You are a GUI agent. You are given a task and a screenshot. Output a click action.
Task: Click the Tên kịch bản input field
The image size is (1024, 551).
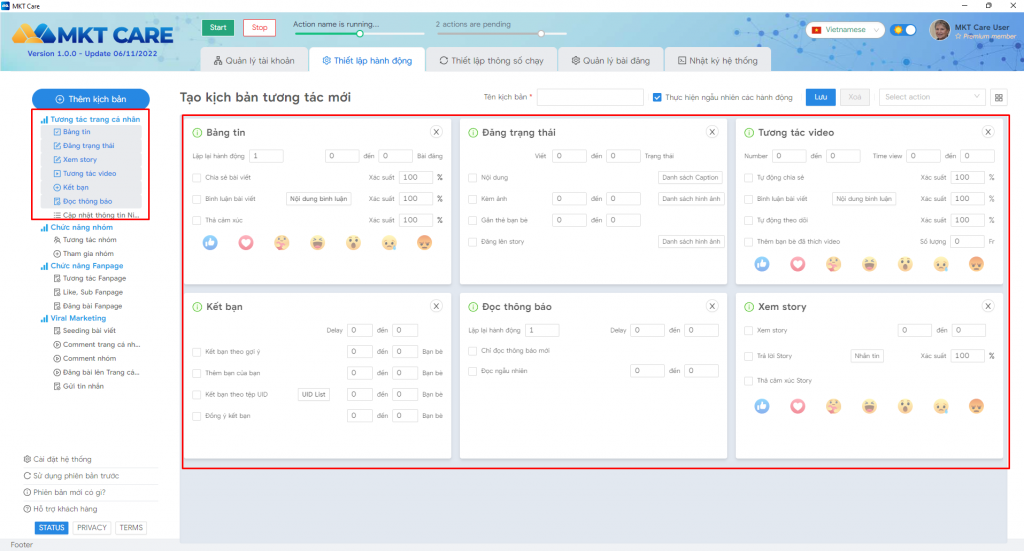click(590, 98)
